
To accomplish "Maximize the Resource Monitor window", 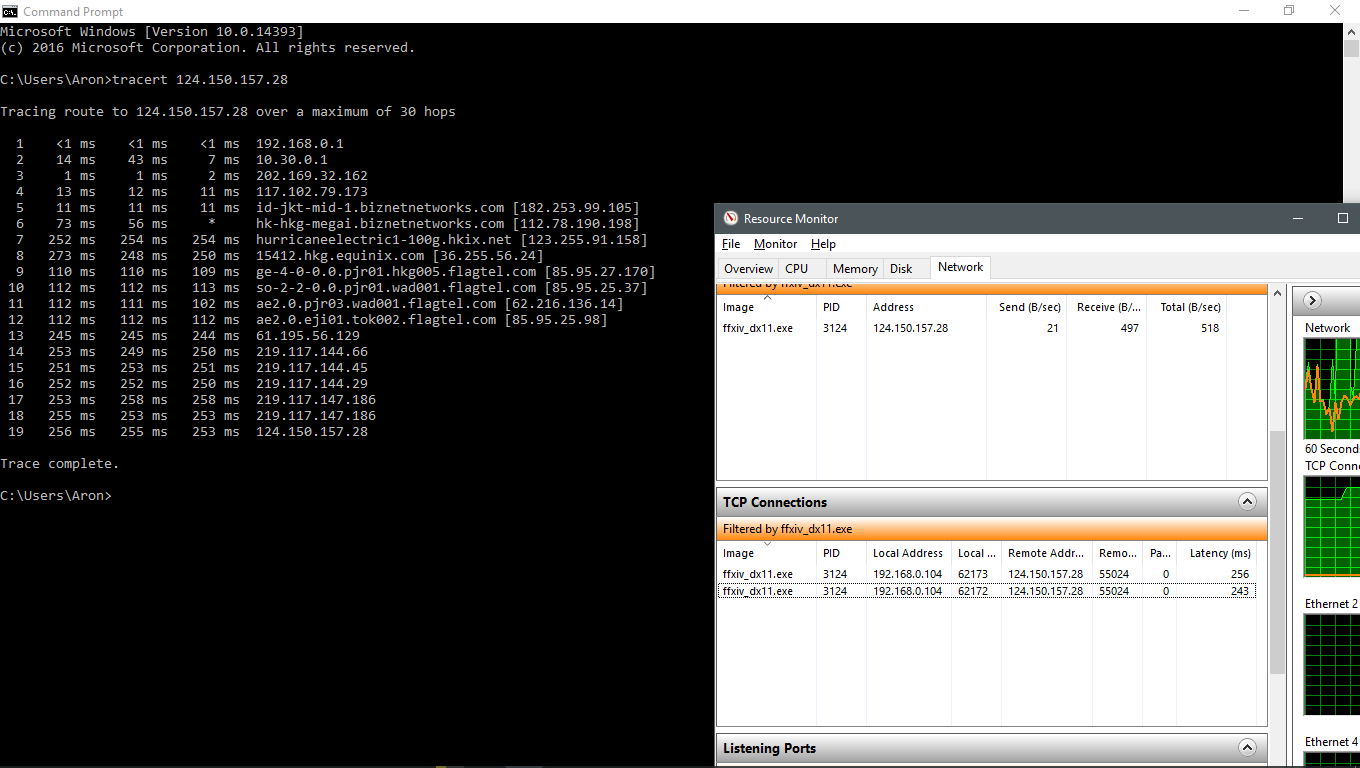I will coord(1343,218).
